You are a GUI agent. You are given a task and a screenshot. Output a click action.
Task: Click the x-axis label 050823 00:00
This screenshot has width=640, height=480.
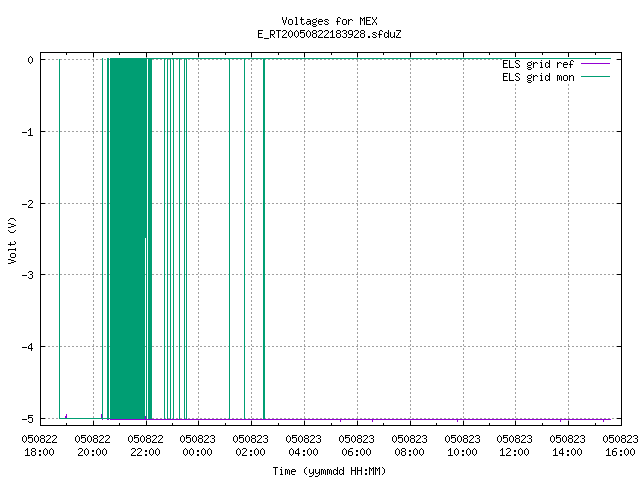[198, 446]
